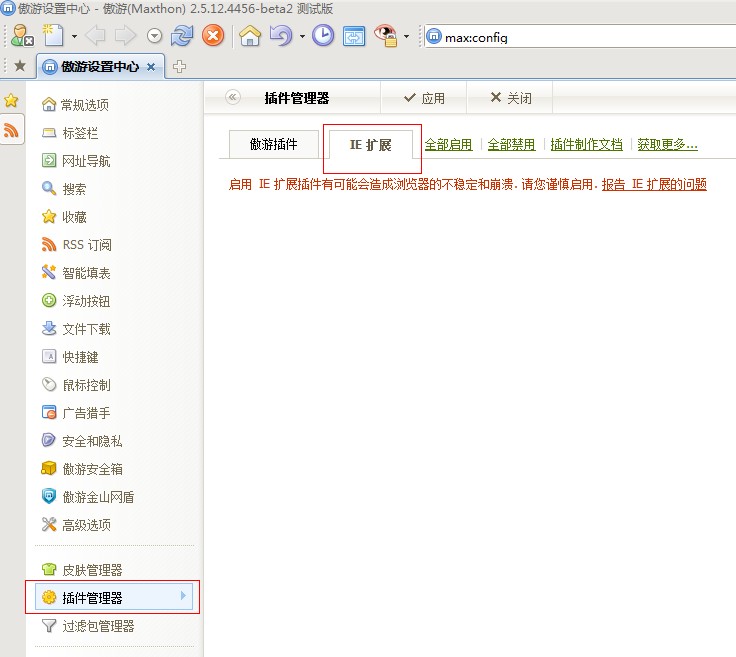Screen dimensions: 736x657
Task: Open 搜索 settings
Action: 63,189
